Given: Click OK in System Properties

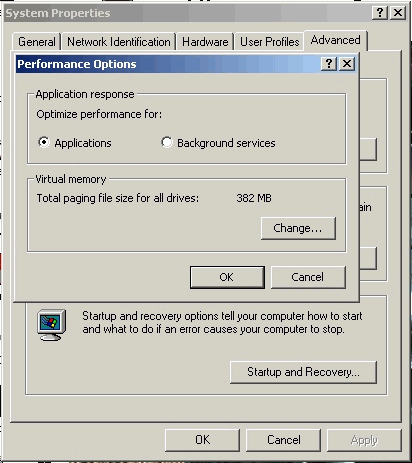Looking at the screenshot, I should 202,440.
